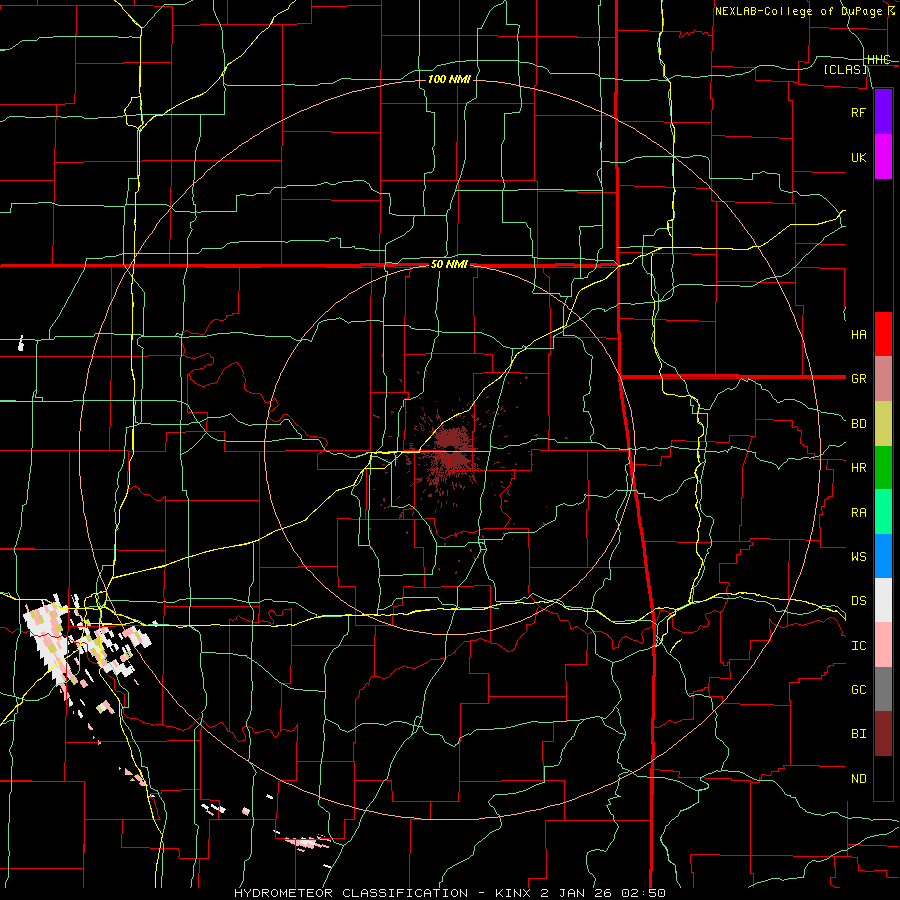Pick the HR green legend swatch
This screenshot has height=900, width=900.
(883, 468)
